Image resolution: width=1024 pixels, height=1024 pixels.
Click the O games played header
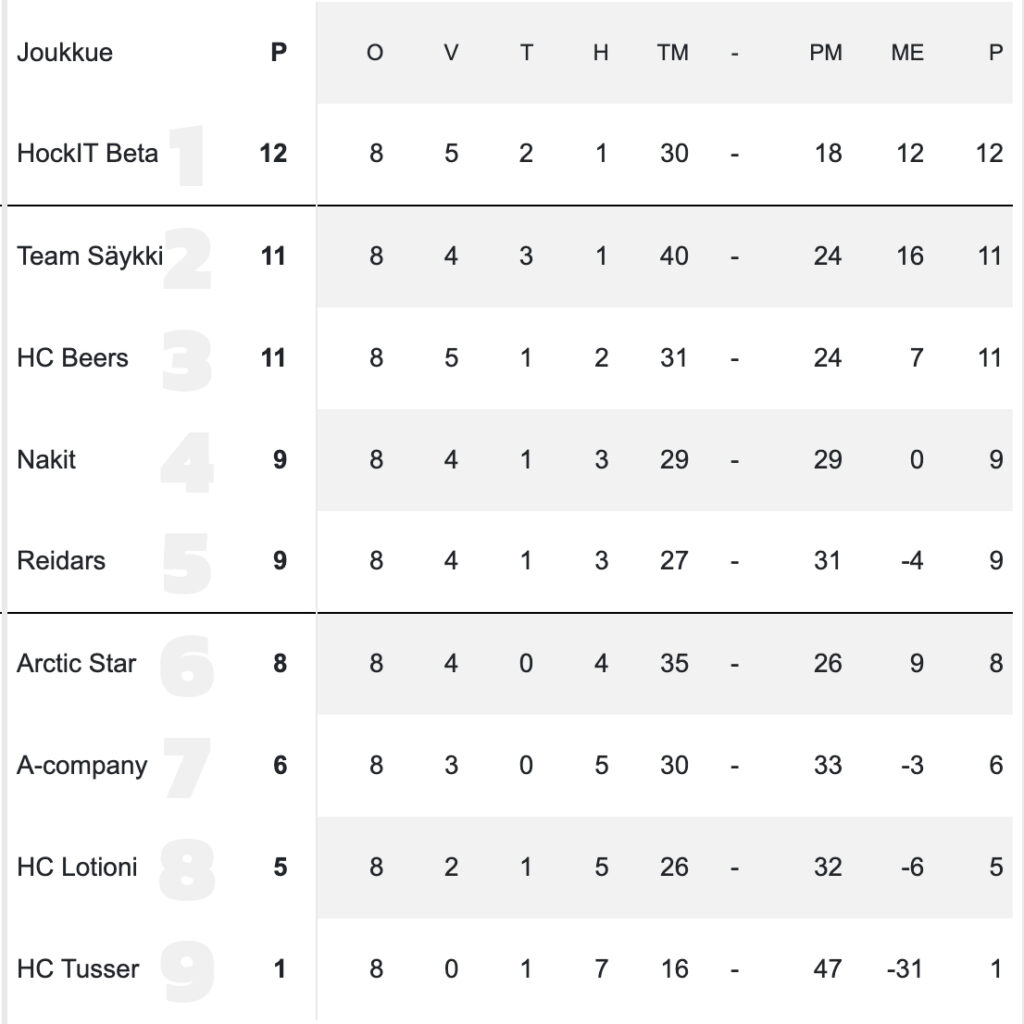pos(375,53)
